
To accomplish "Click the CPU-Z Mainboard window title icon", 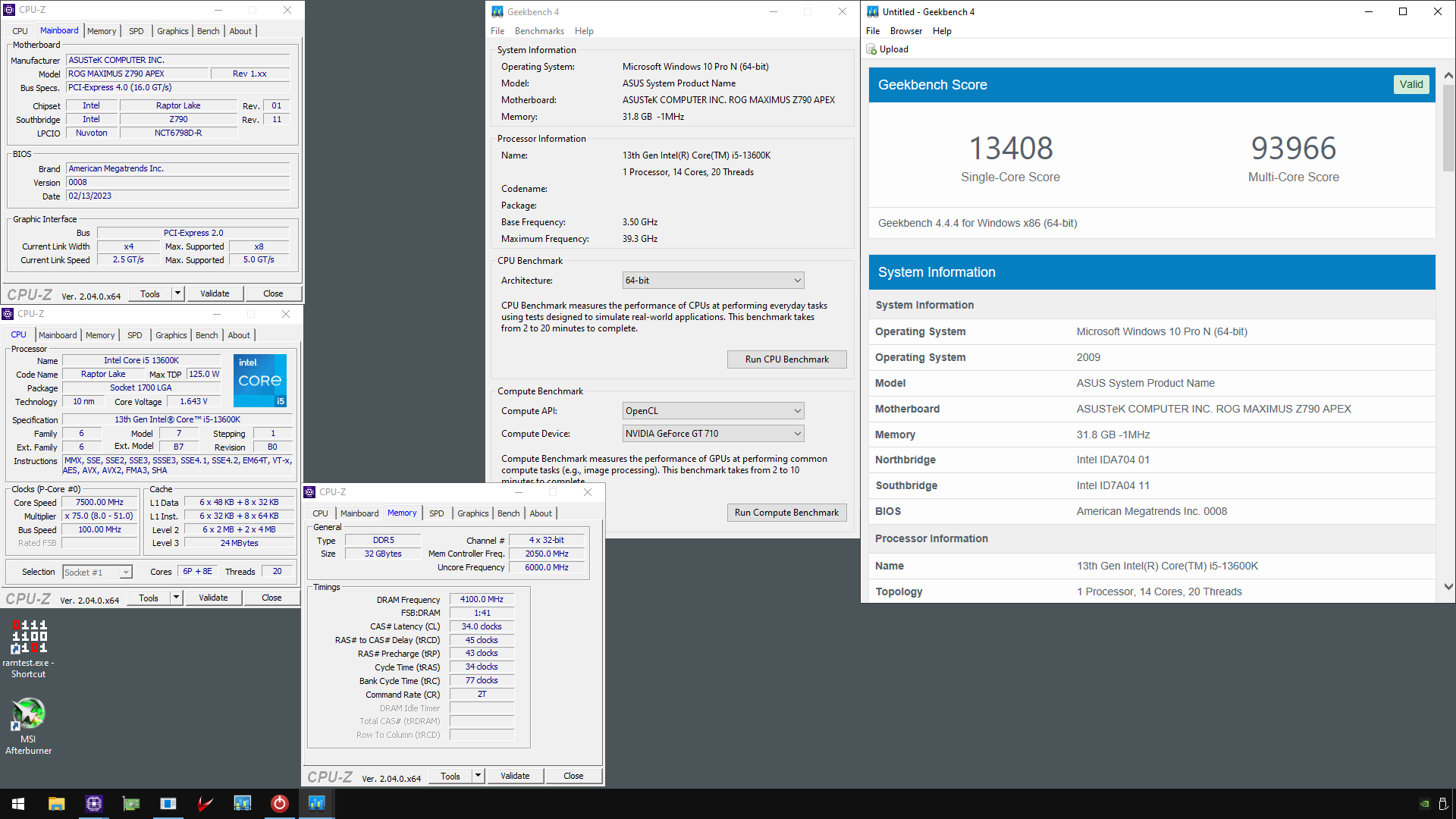I will coord(9,10).
